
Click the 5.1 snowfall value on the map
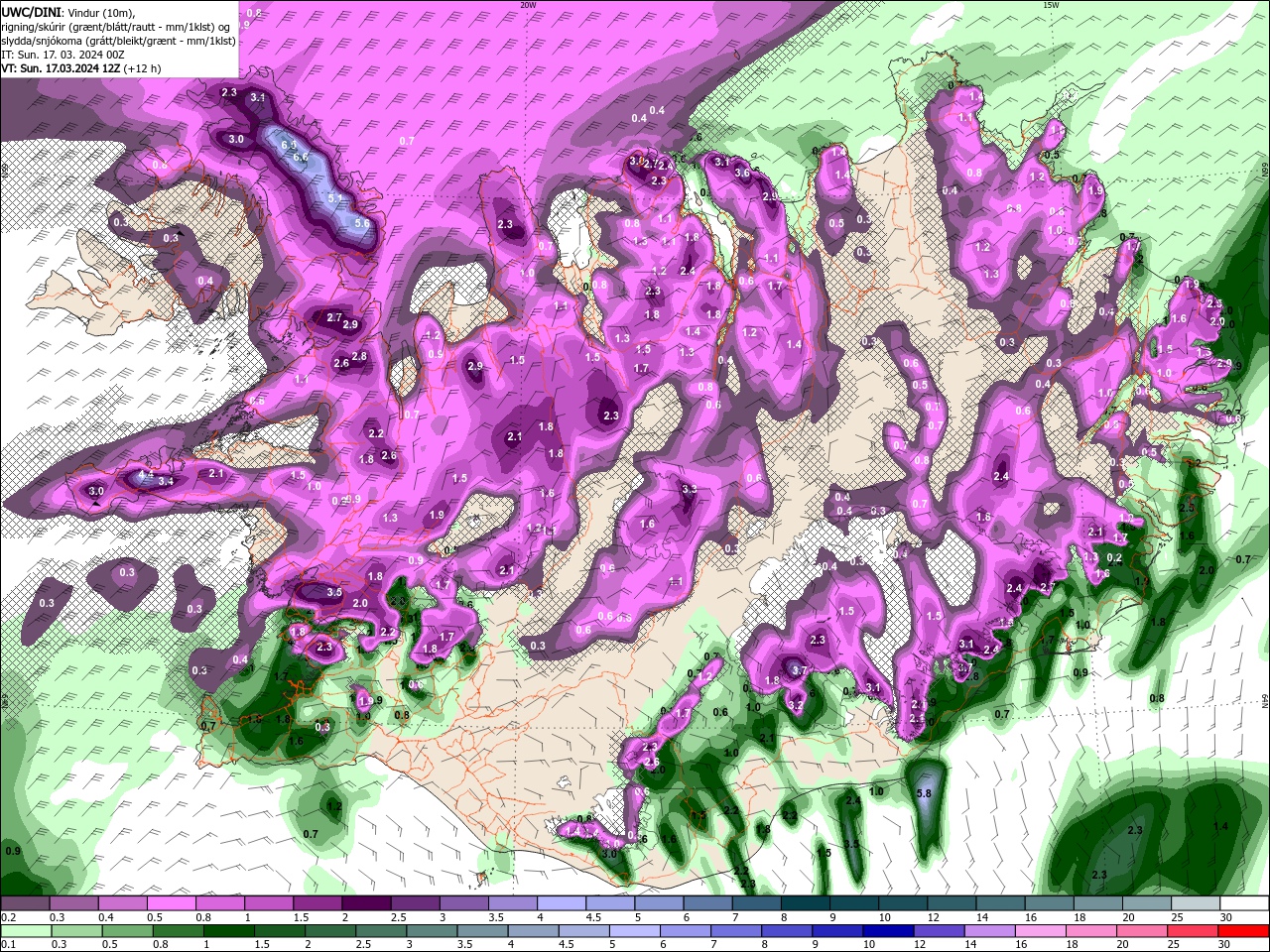click(335, 198)
